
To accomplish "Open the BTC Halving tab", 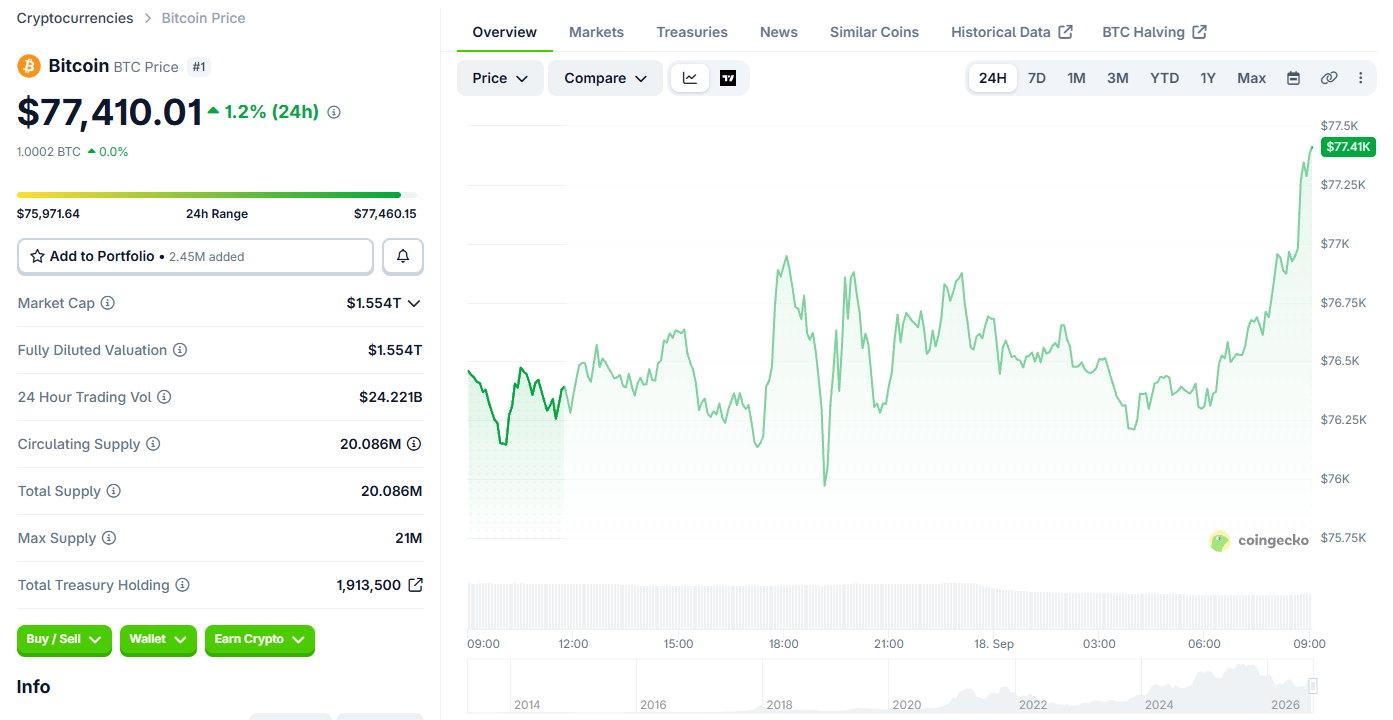I will point(1154,32).
